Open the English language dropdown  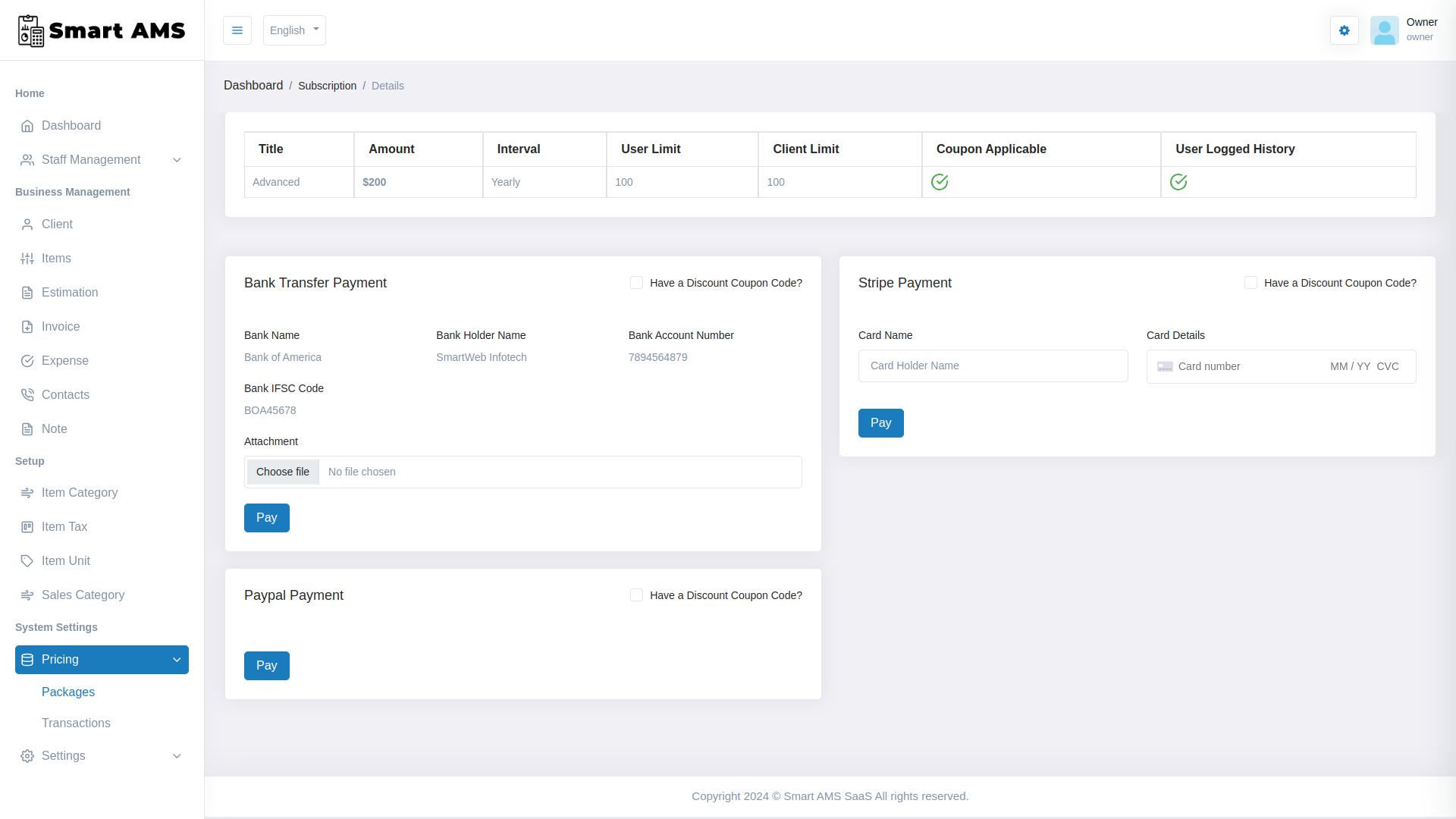click(x=294, y=30)
